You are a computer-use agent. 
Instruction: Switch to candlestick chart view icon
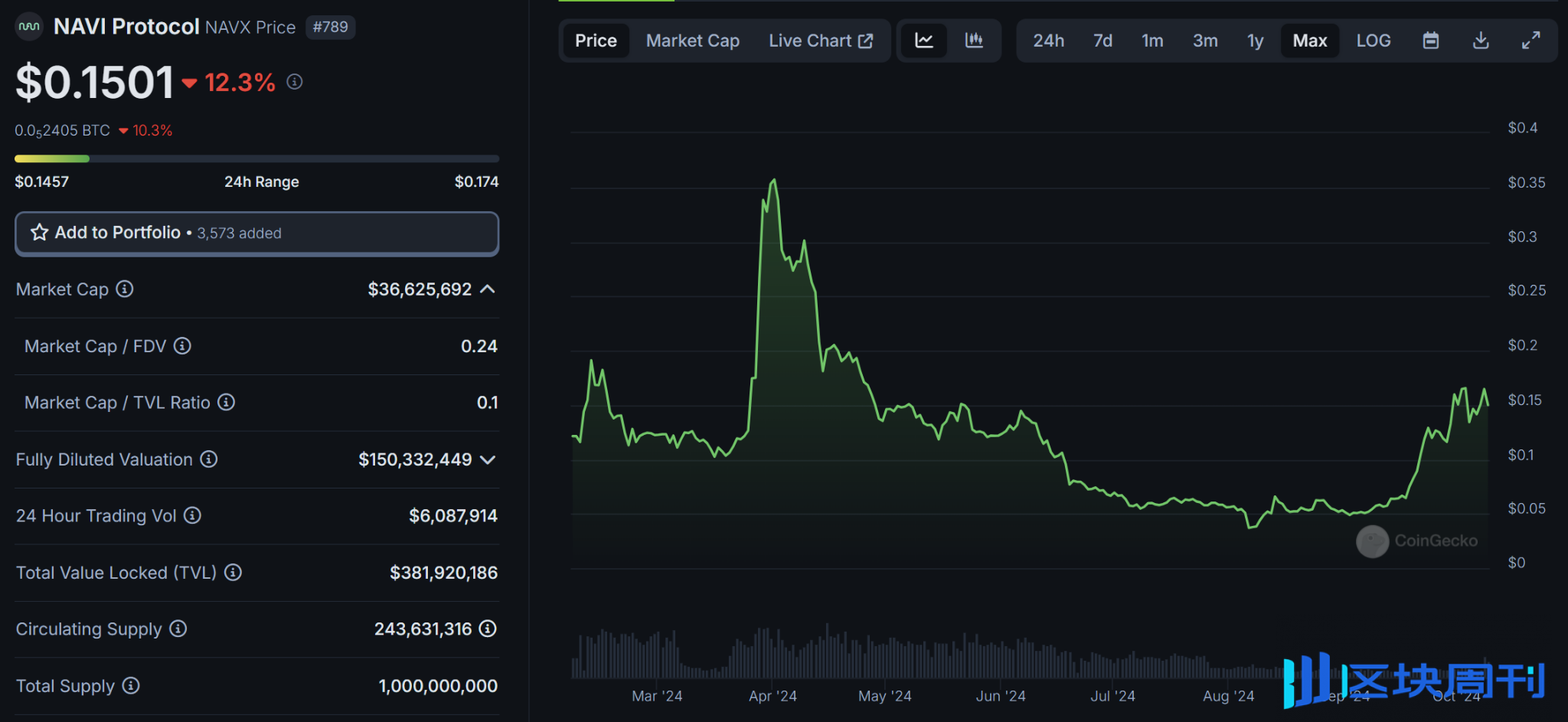point(974,41)
